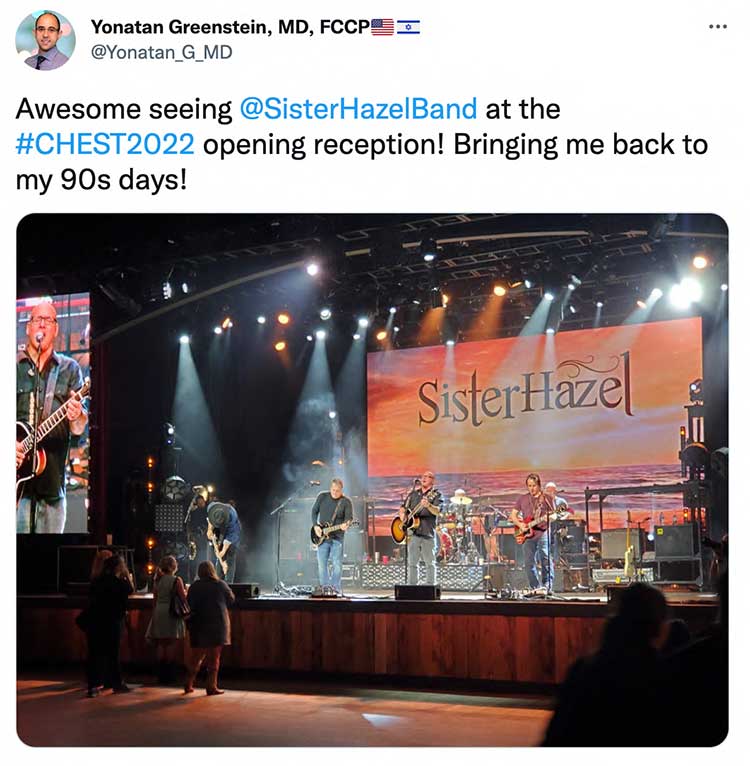Click the "Awesome seeing" opening text

124,109
